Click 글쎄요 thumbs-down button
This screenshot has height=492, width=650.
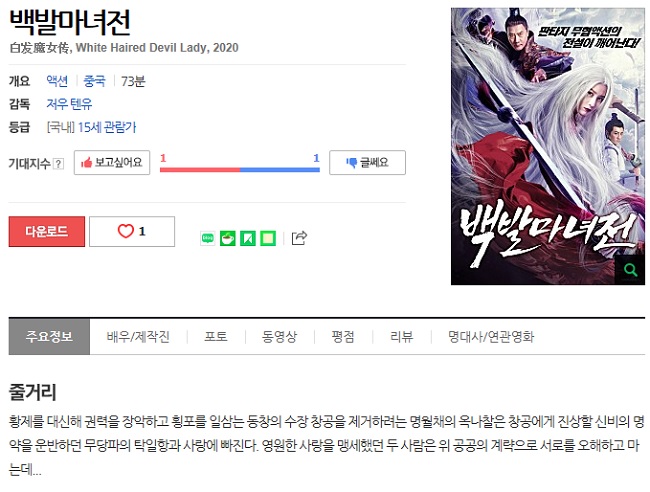click(367, 162)
